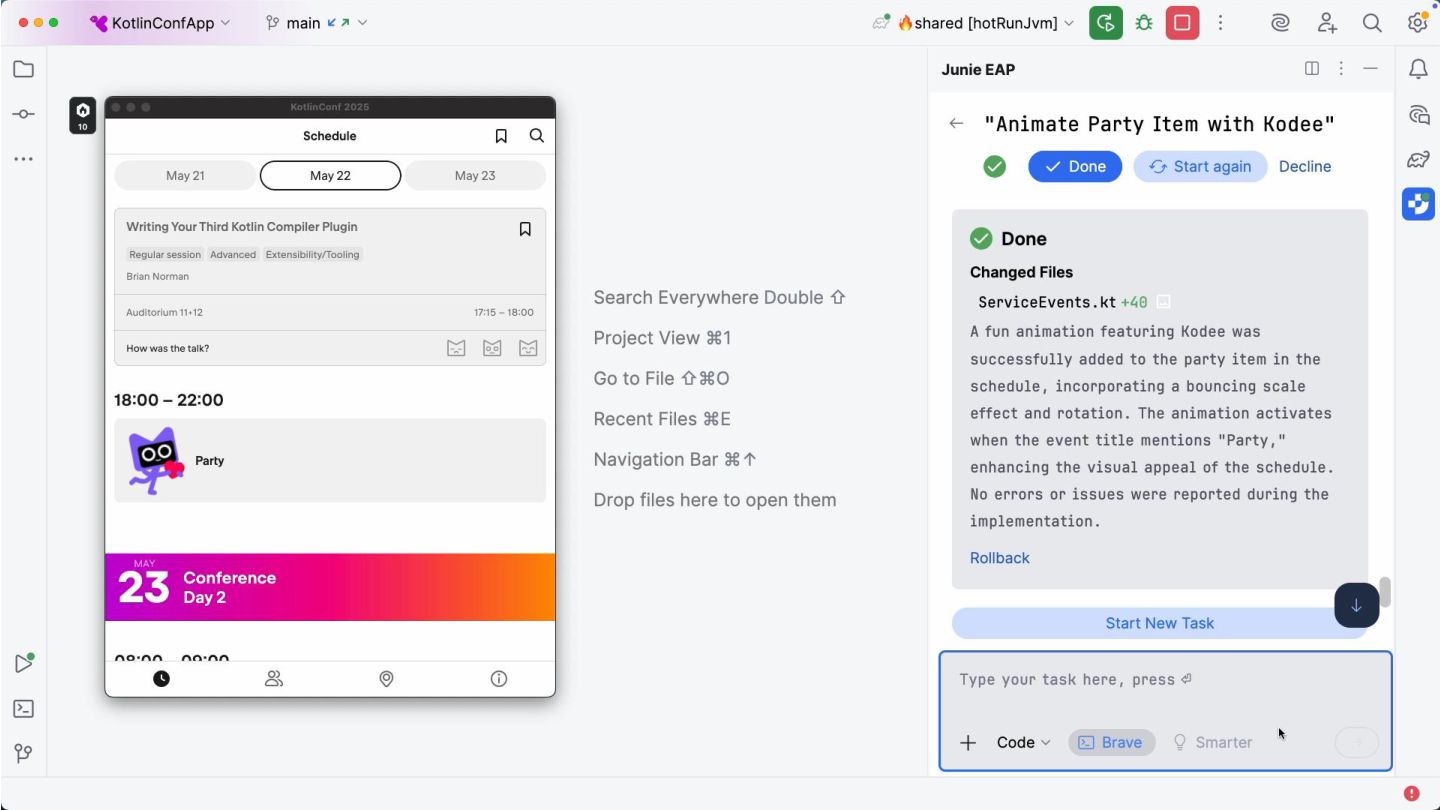This screenshot has width=1440, height=810.
Task: Stop the running hotRunJvm process
Action: pyautogui.click(x=1182, y=23)
